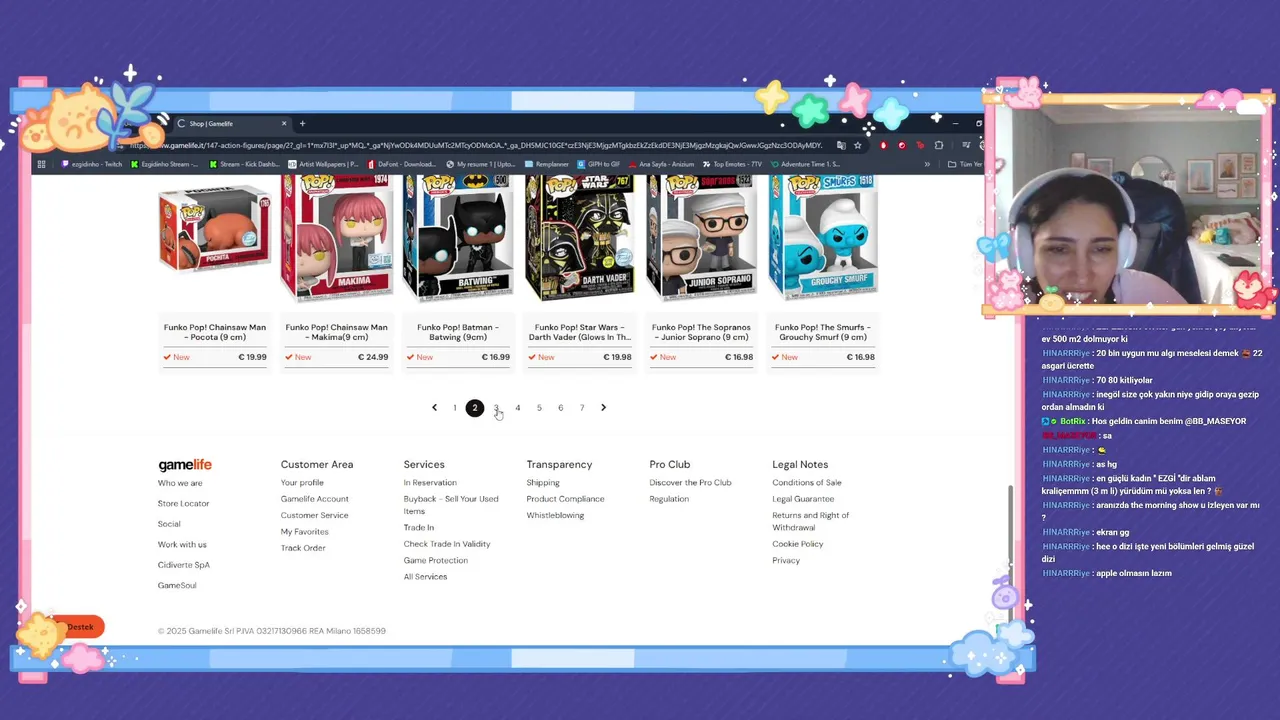Click the Star Wars - Darth Vader title
The height and width of the screenshot is (720, 1280).
[x=580, y=332]
